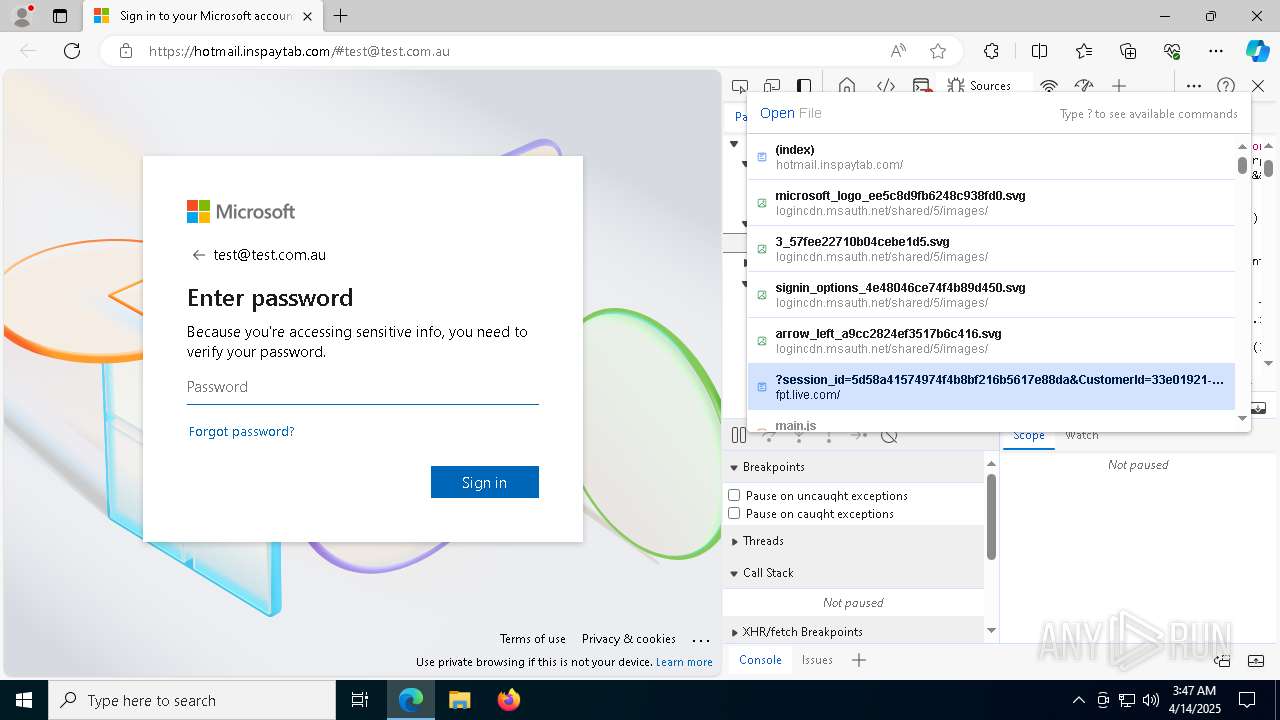Enable Pause on uncaught exceptions
This screenshot has width=1280, height=720.
(734, 495)
